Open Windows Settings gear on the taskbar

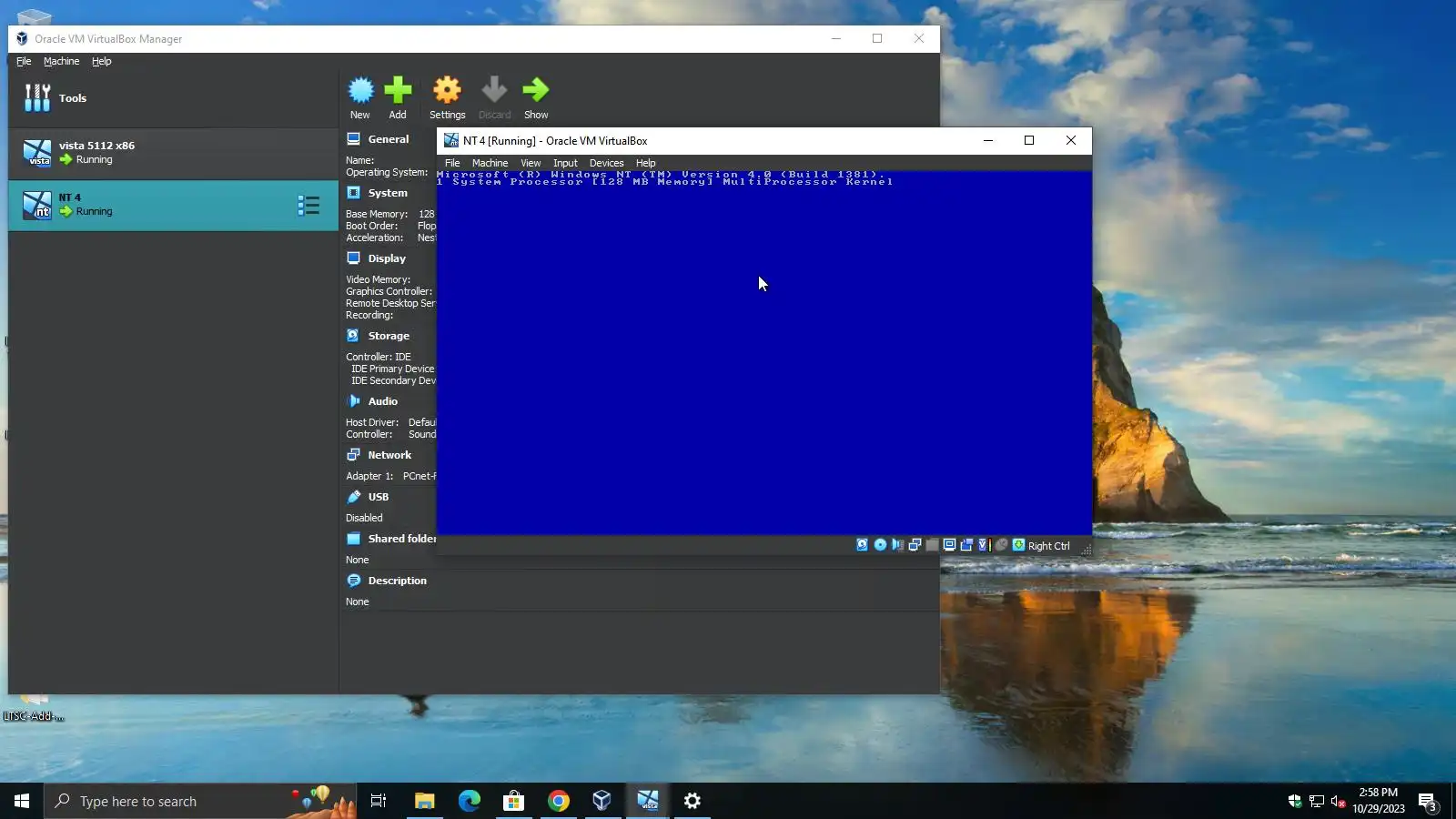click(692, 801)
